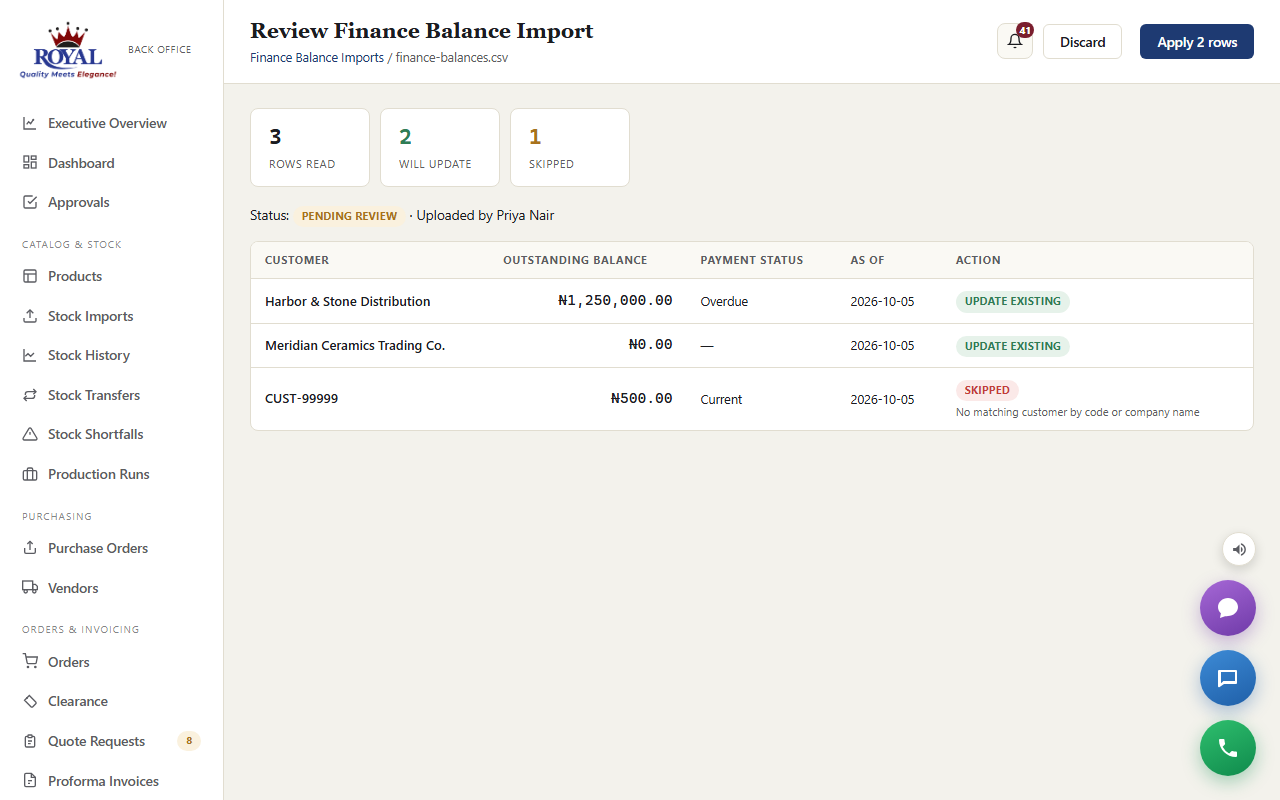1280x800 pixels.
Task: Click the Stock Transfers arrows icon
Action: coord(30,395)
